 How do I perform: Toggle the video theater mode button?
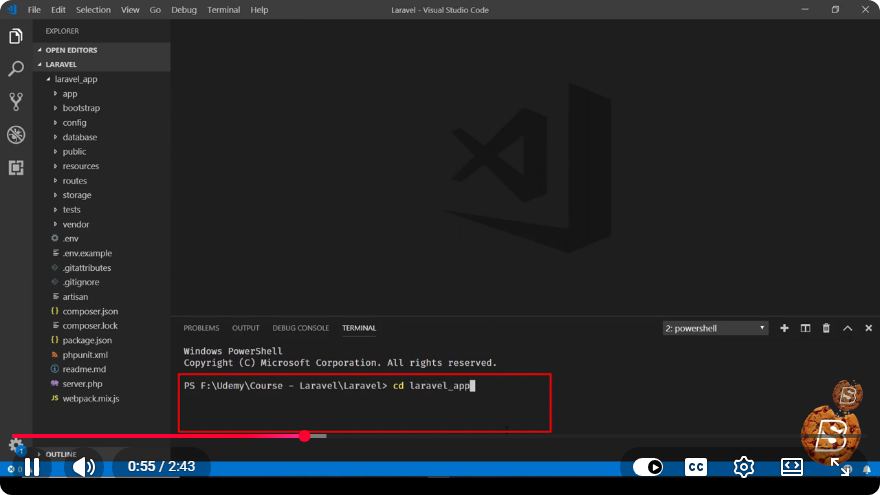point(791,466)
